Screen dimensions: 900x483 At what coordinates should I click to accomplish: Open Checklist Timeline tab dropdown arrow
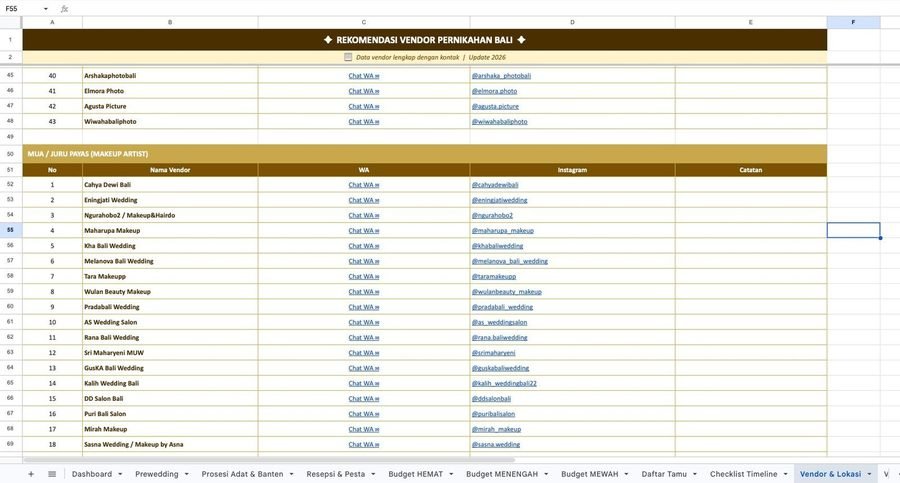coord(785,474)
